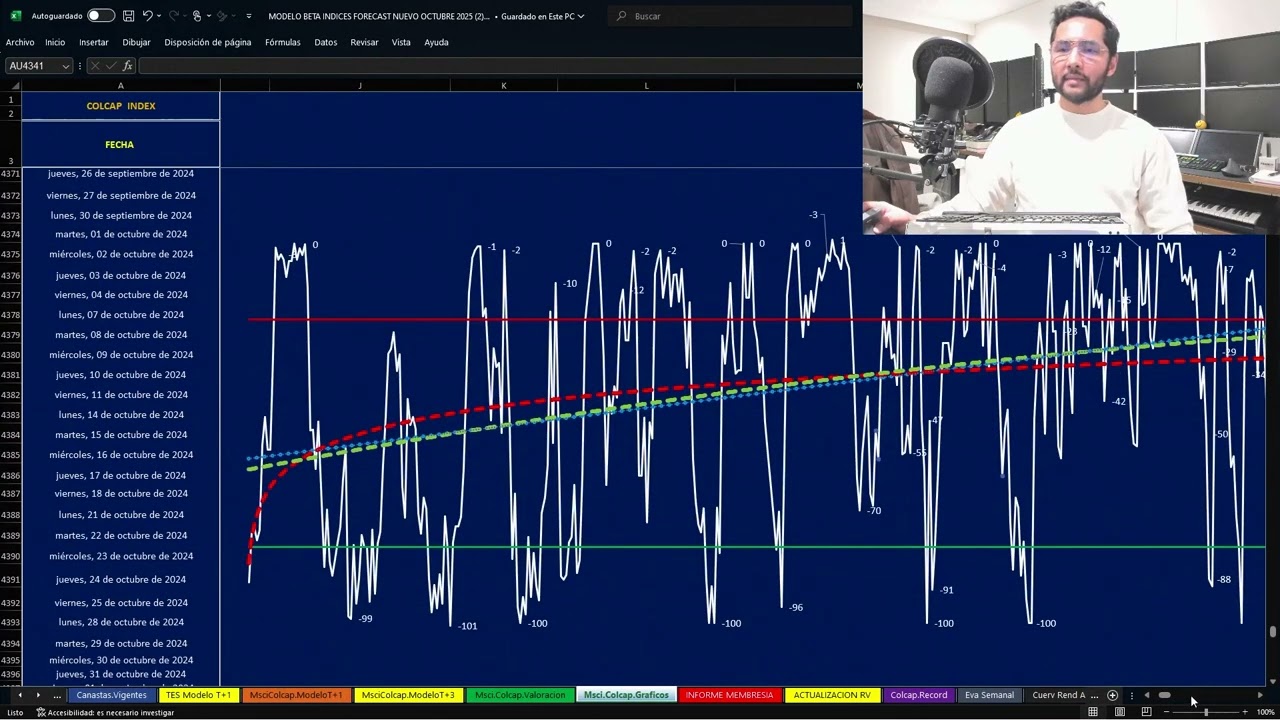Image resolution: width=1280 pixels, height=720 pixels.
Task: Switch to Normal view icon
Action: click(x=1093, y=712)
